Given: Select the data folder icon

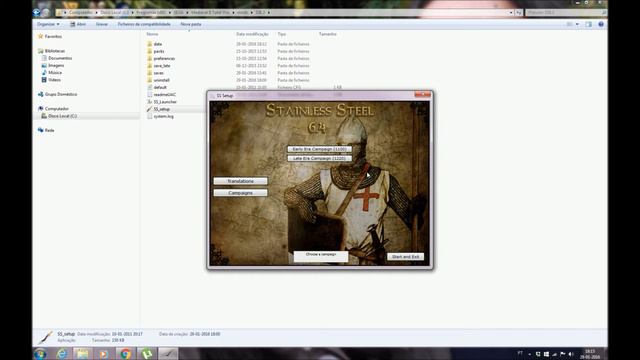Looking at the screenshot, I should point(149,44).
